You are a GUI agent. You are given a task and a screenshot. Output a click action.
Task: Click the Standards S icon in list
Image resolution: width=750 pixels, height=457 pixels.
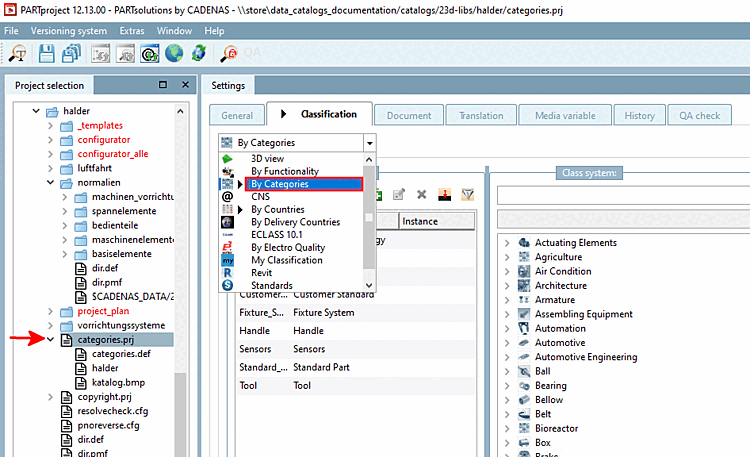[227, 285]
